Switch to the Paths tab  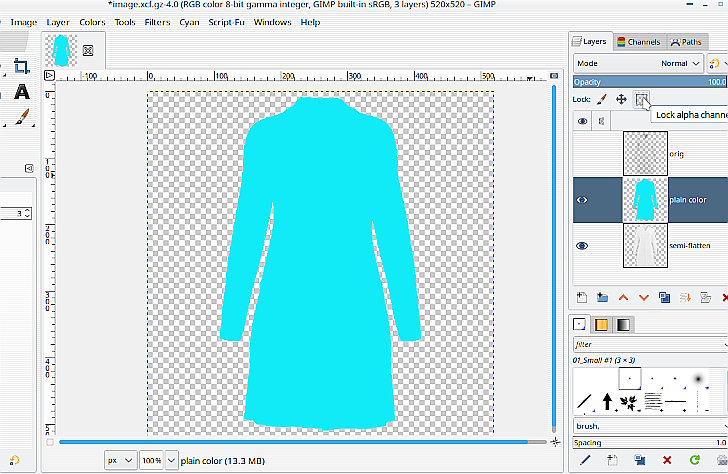(x=686, y=42)
